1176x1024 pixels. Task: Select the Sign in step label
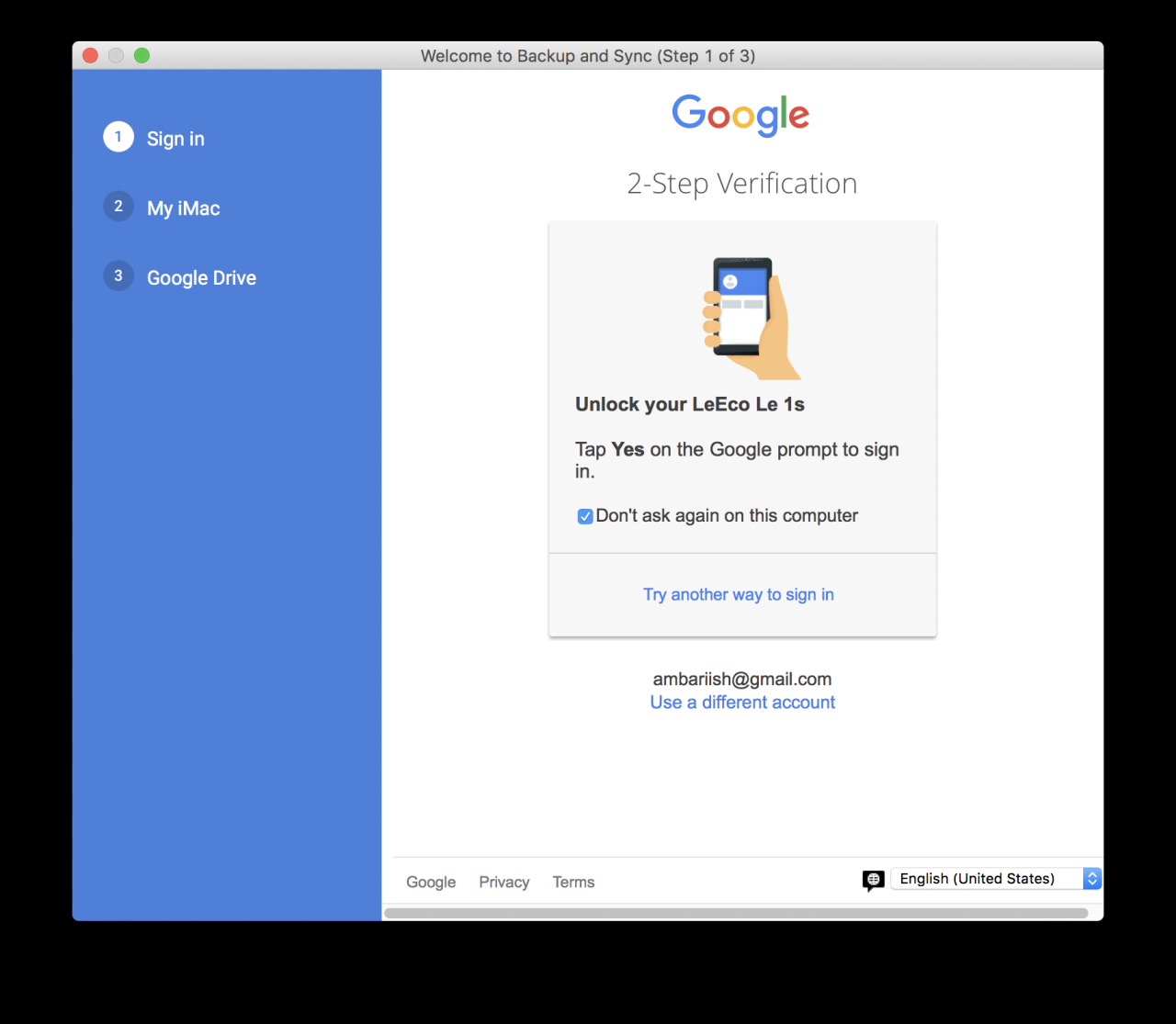[175, 138]
